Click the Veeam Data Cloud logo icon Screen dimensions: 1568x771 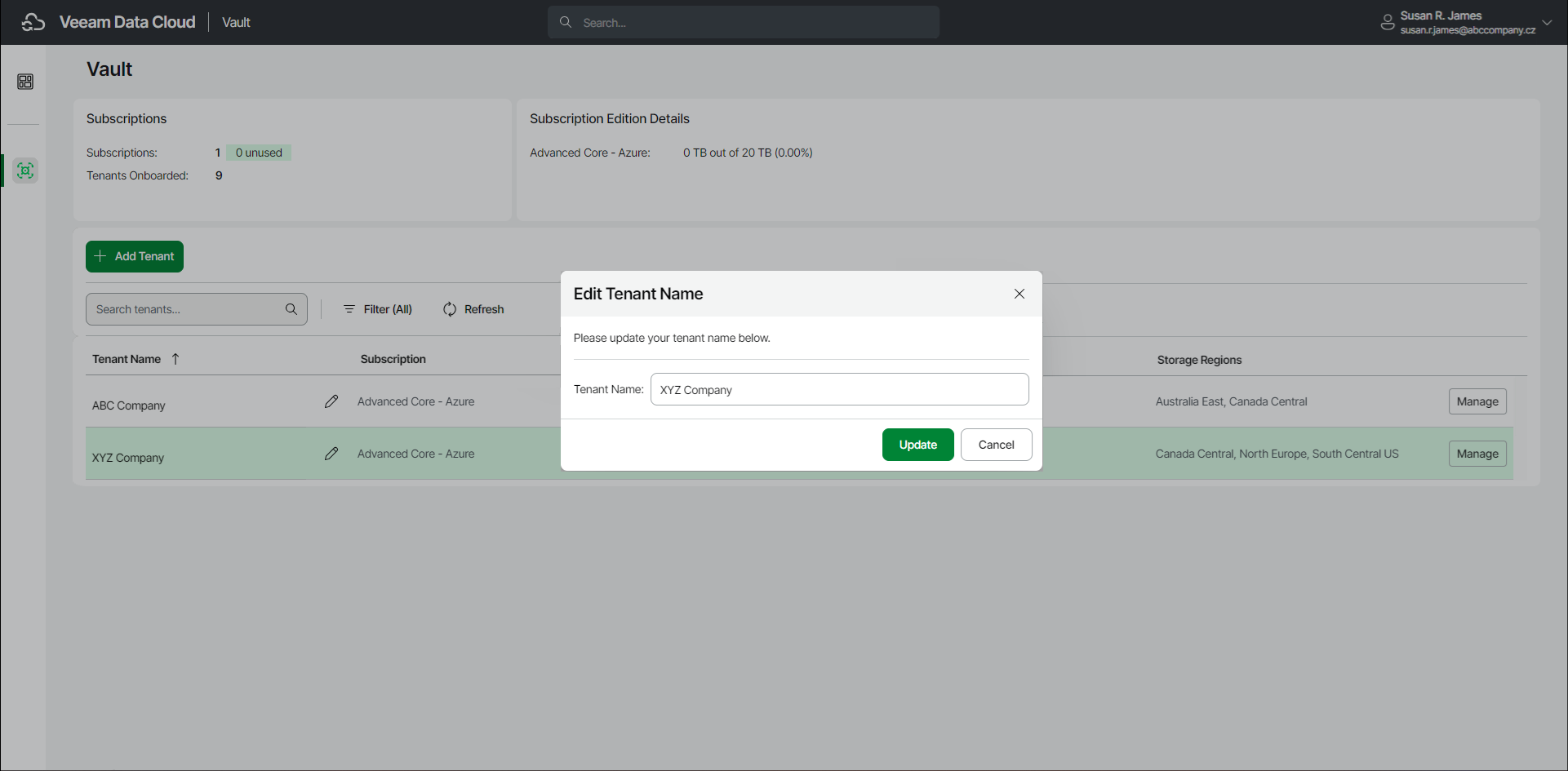coord(33,22)
